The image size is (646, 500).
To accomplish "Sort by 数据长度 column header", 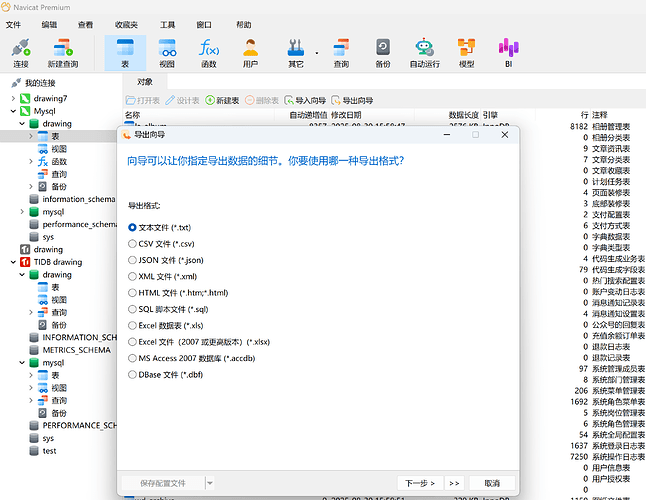I will (x=463, y=115).
